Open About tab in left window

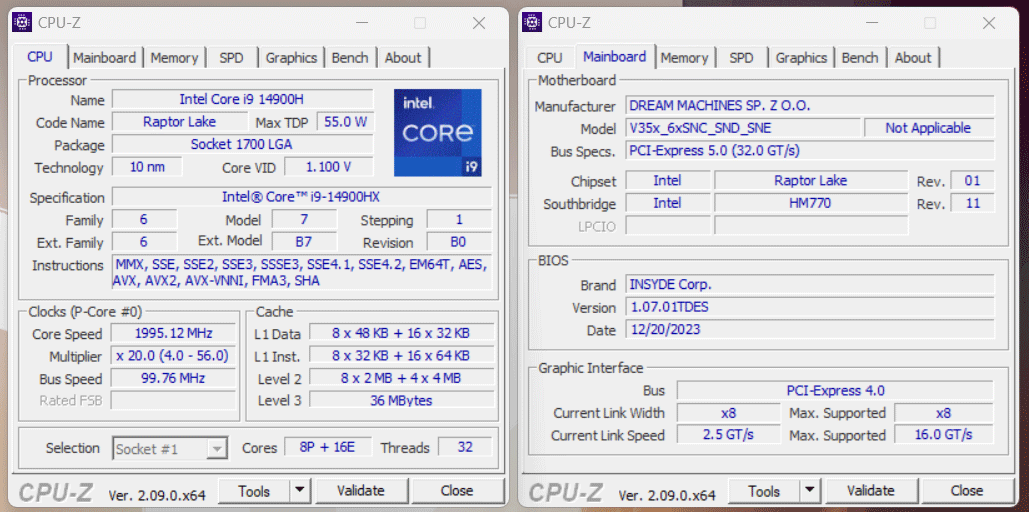click(x=403, y=58)
